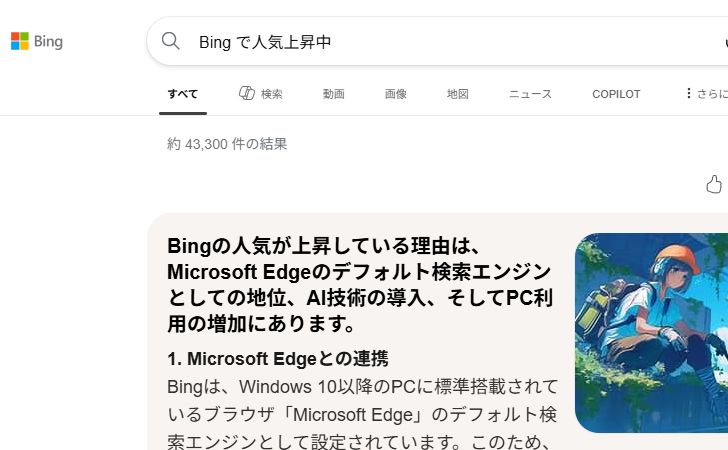Go to the 地図 maps tab

(458, 94)
